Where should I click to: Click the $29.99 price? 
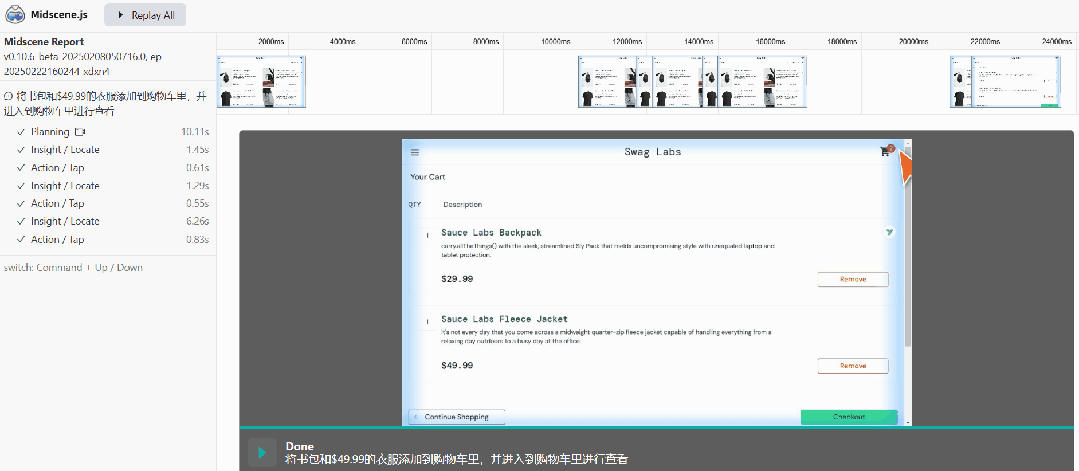pyautogui.click(x=457, y=280)
